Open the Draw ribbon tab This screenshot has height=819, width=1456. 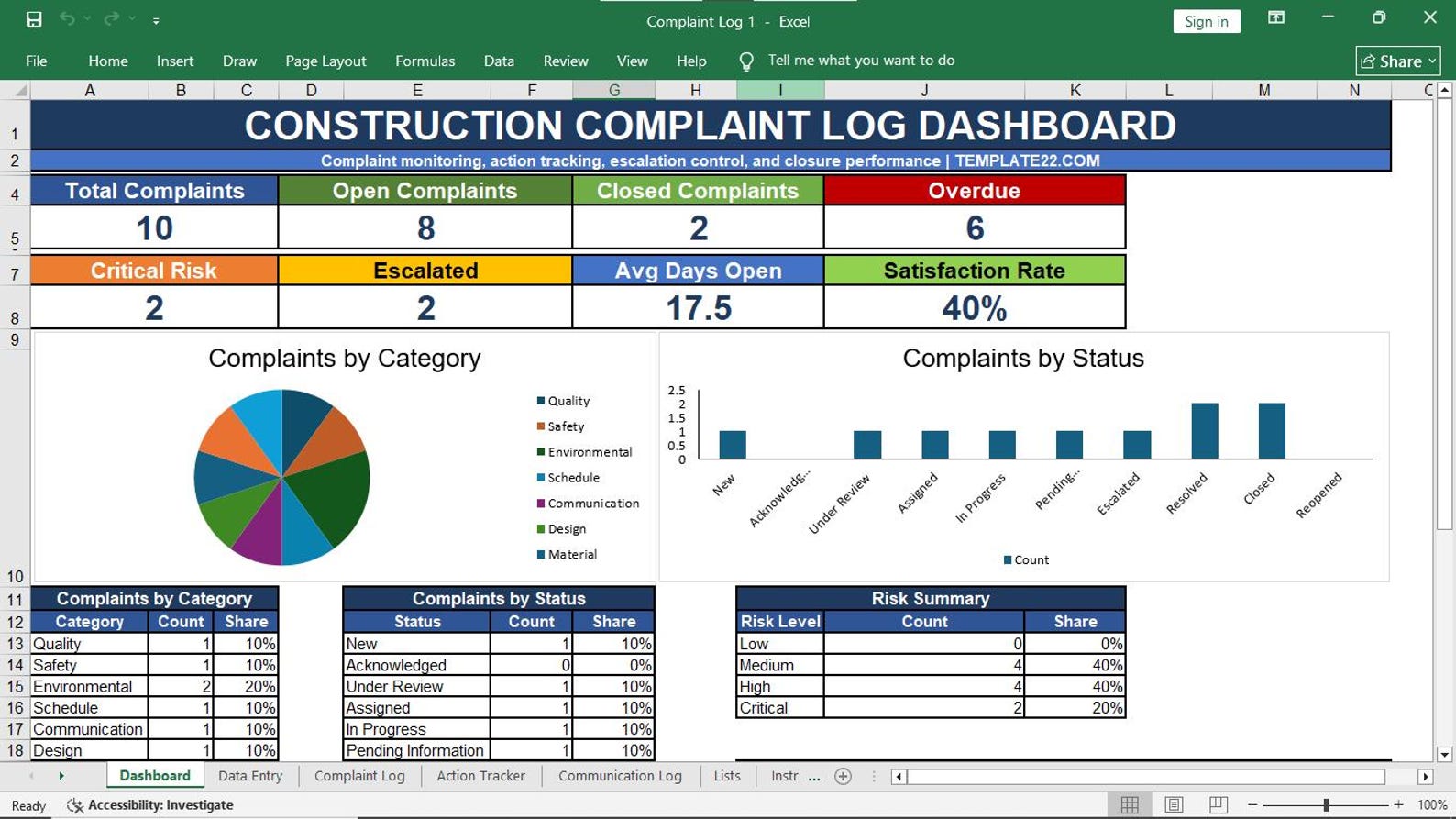[239, 61]
